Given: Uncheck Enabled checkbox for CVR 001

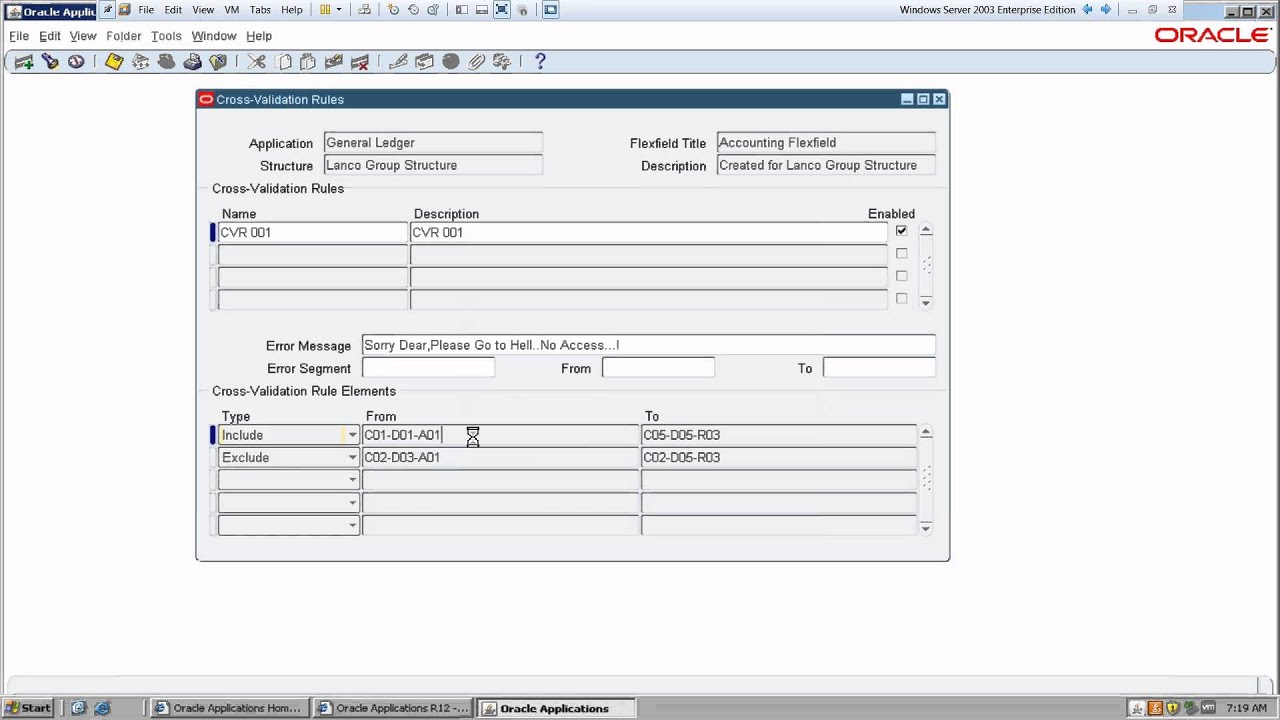Looking at the screenshot, I should click(901, 231).
